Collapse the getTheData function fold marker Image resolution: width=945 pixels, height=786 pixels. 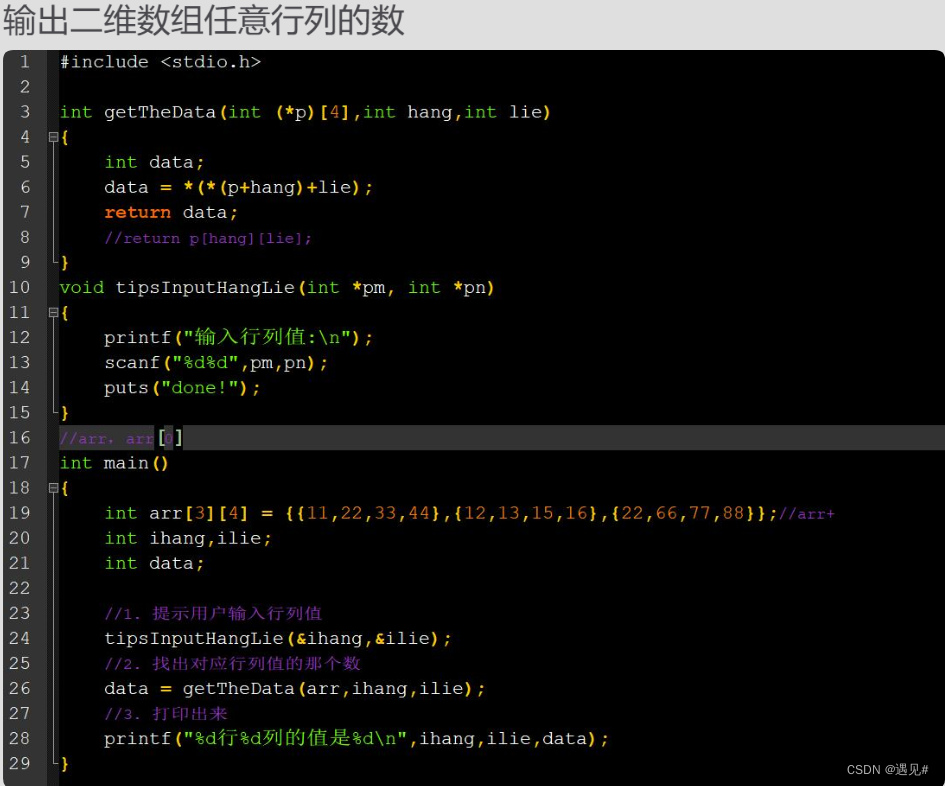[x=53, y=137]
